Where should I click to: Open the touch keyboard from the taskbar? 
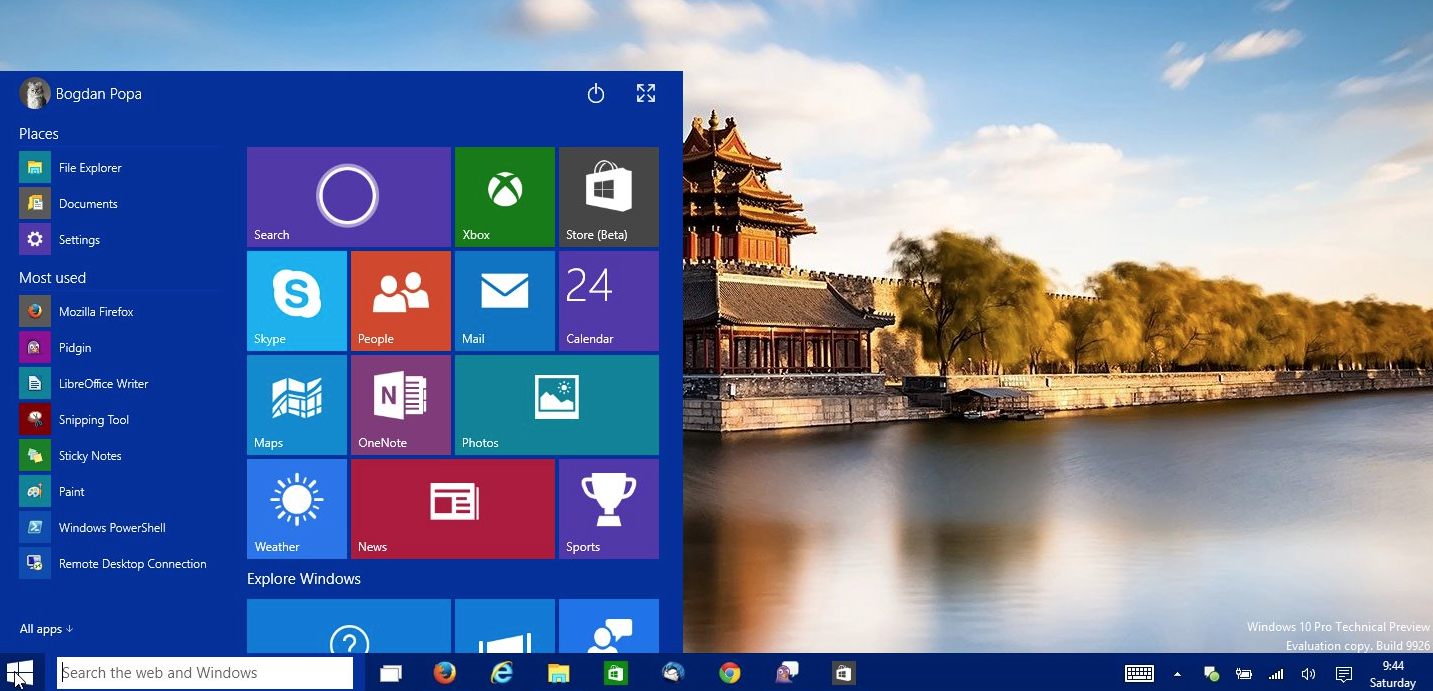(1140, 674)
